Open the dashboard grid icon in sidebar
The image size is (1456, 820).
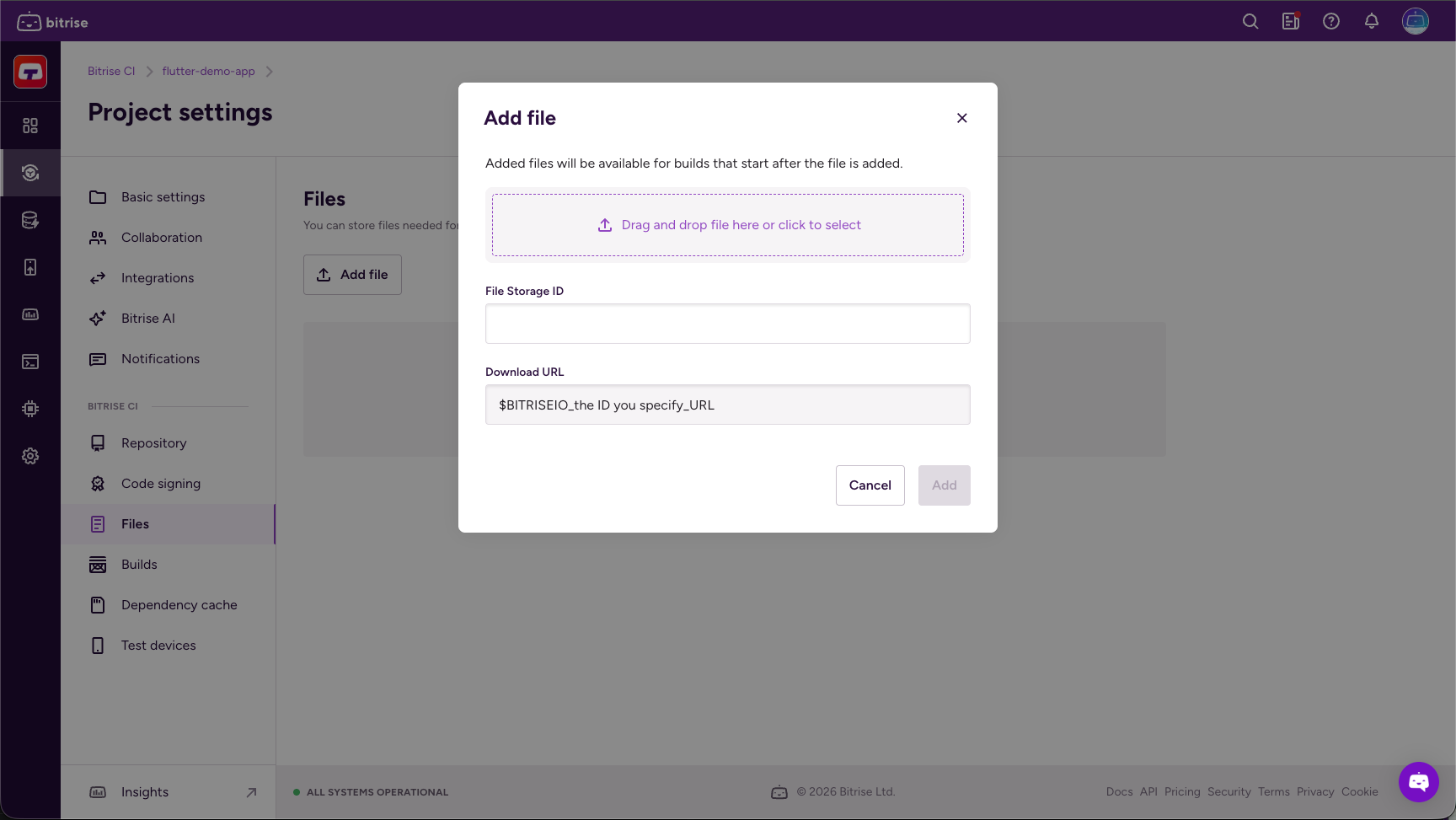[30, 126]
